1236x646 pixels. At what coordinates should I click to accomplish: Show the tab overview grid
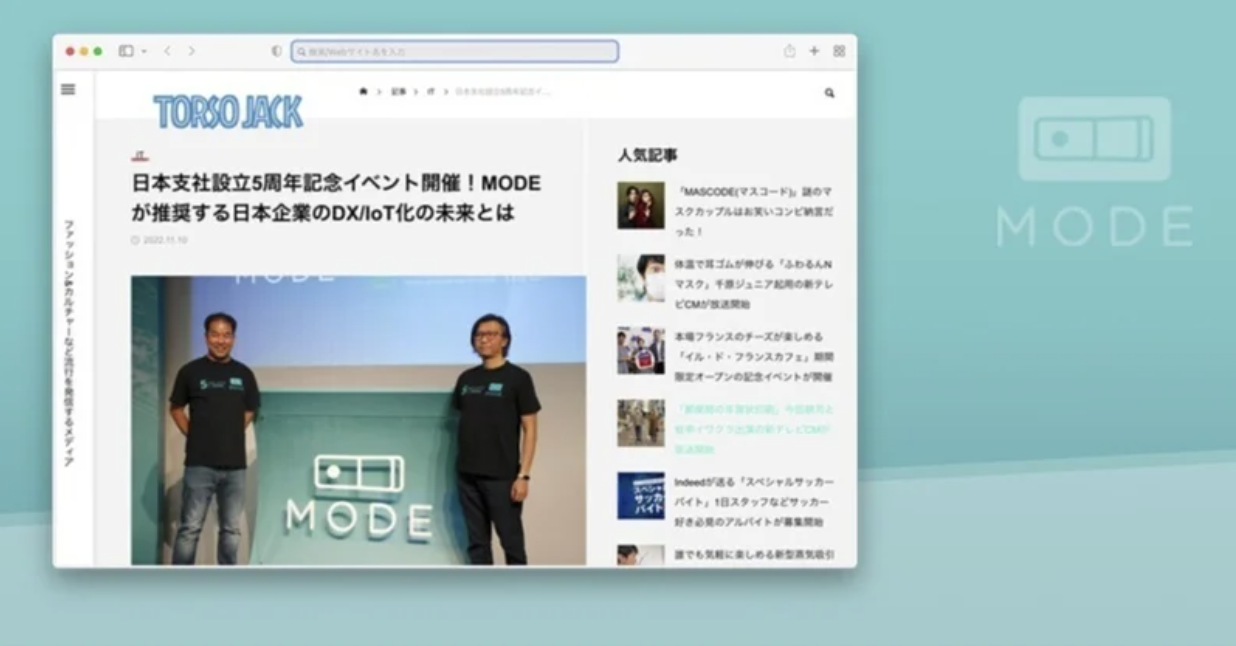pos(839,51)
